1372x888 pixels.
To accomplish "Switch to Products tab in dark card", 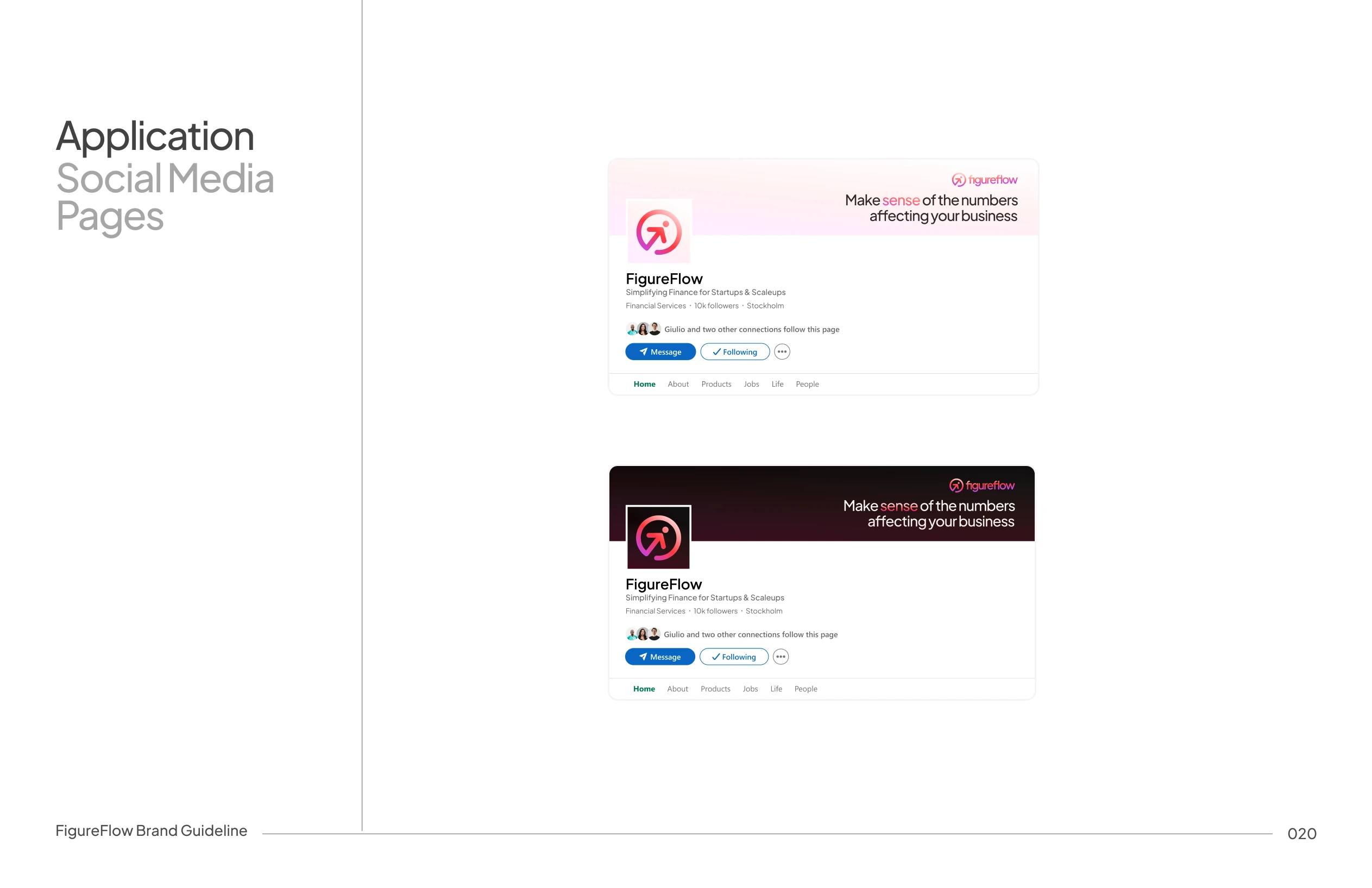I will 715,689.
